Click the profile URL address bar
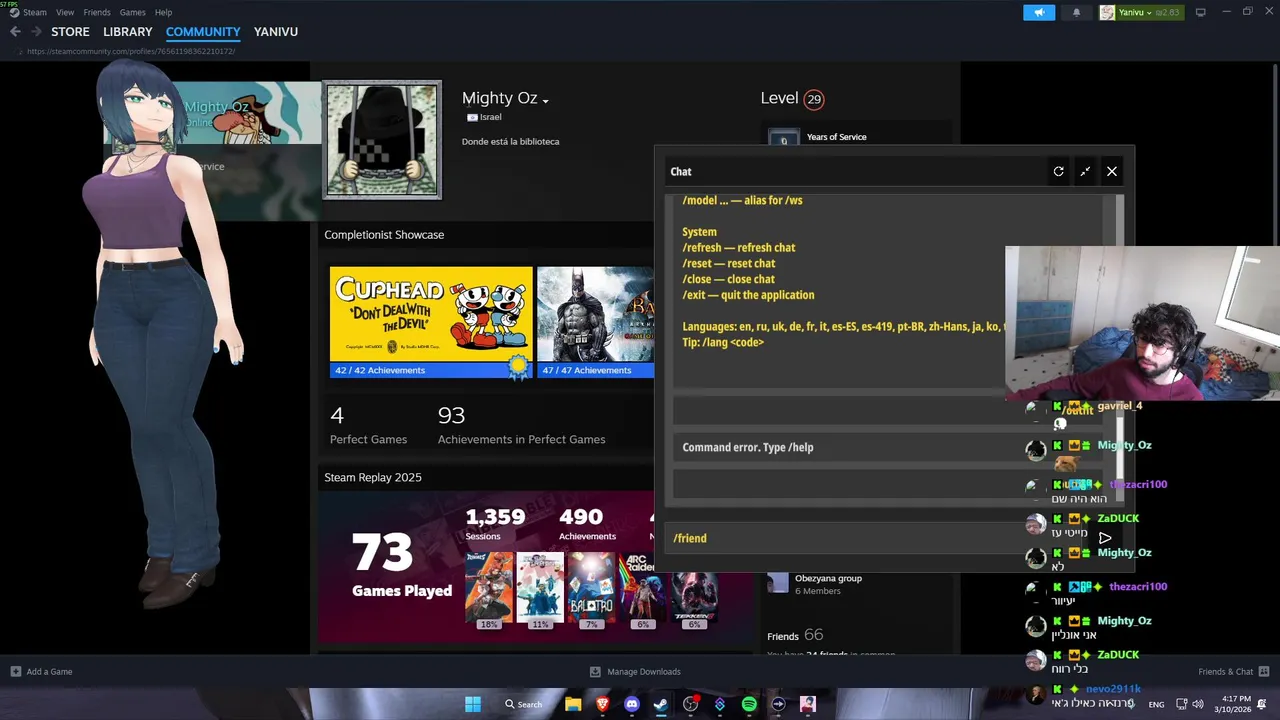This screenshot has height=720, width=1280. [x=131, y=51]
